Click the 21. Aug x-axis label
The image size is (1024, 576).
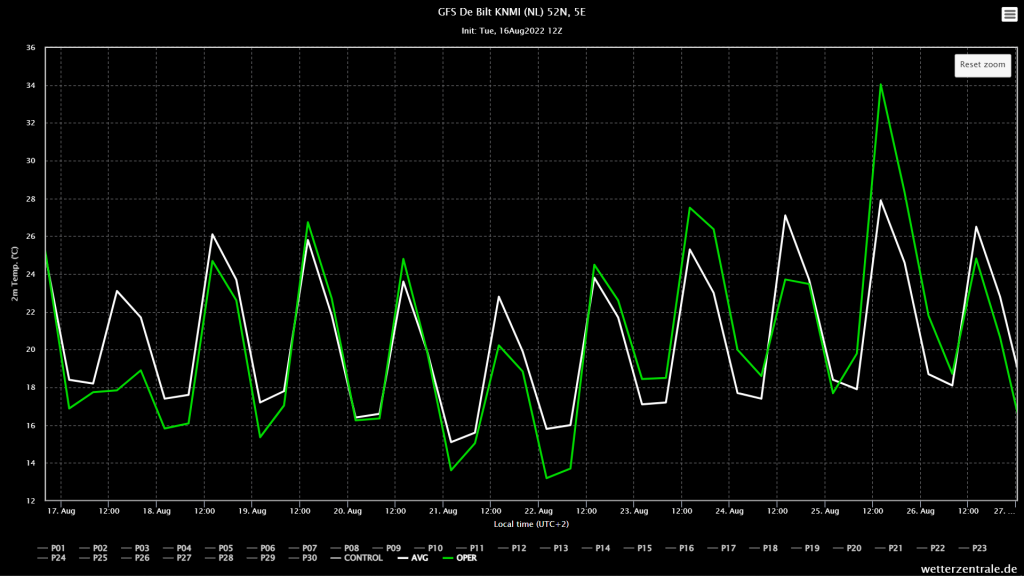pos(443,511)
